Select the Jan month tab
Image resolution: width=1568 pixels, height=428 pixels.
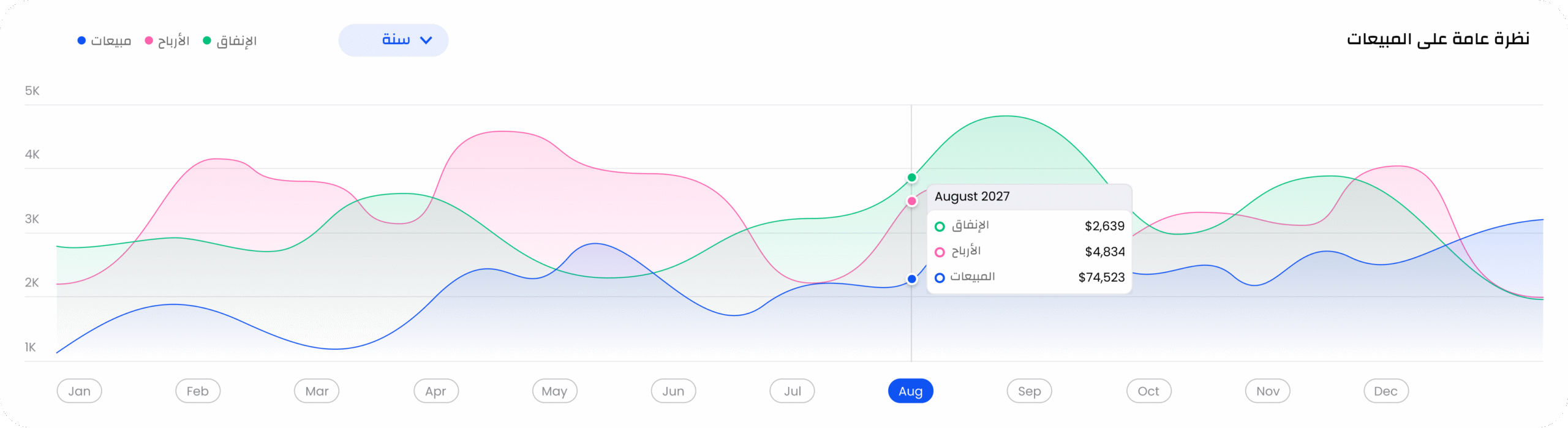tap(79, 391)
